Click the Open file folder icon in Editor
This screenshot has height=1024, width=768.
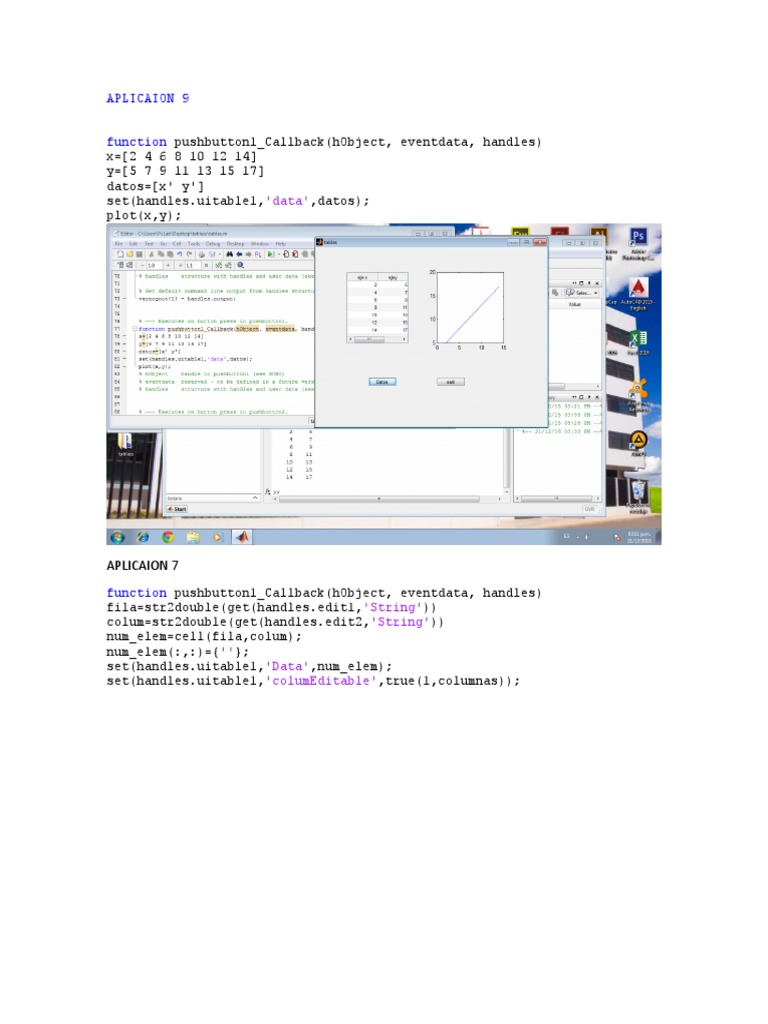(x=129, y=254)
